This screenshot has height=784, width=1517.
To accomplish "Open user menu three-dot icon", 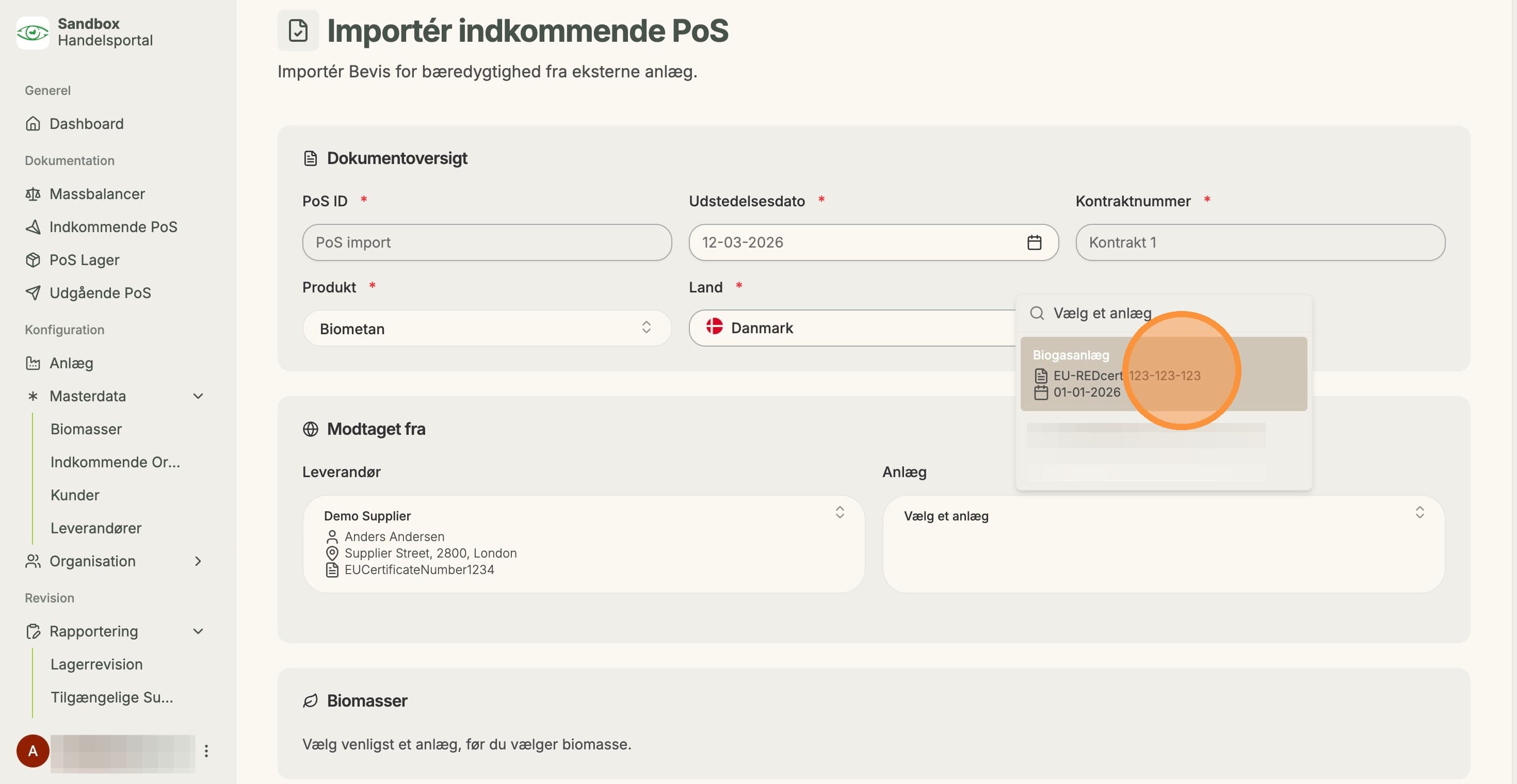I will (x=206, y=750).
